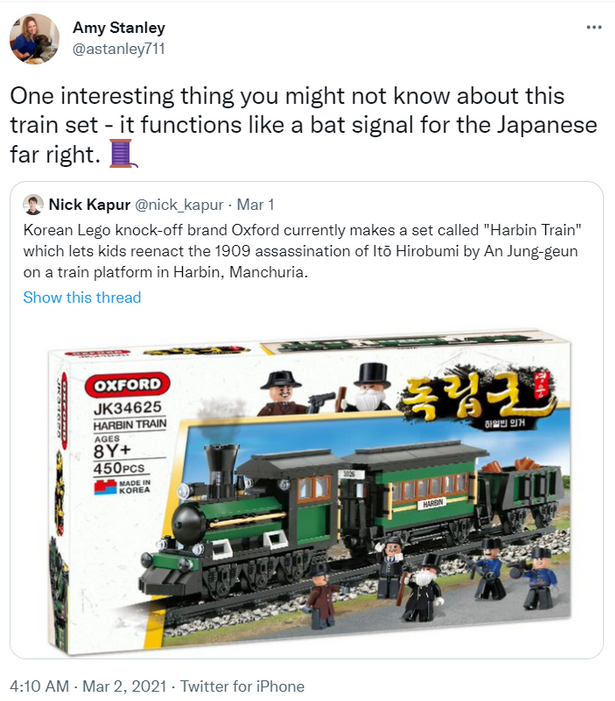
Task: Open the @astanley711 handle
Action: (119, 48)
